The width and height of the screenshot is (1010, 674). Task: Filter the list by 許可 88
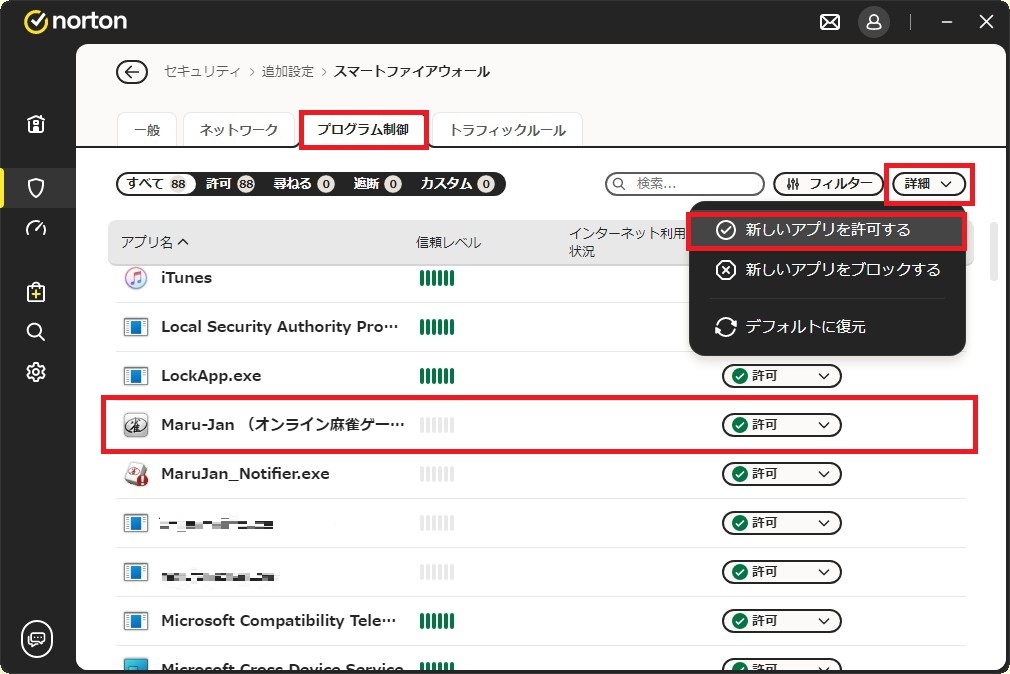pyautogui.click(x=230, y=184)
